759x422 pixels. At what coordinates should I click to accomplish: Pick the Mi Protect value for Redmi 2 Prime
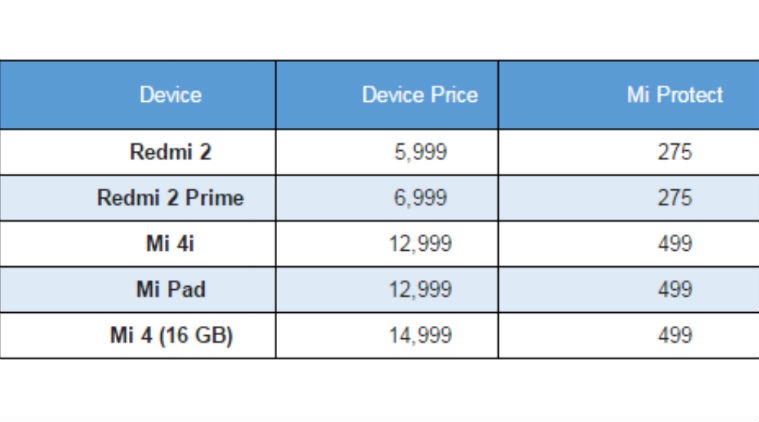click(674, 198)
